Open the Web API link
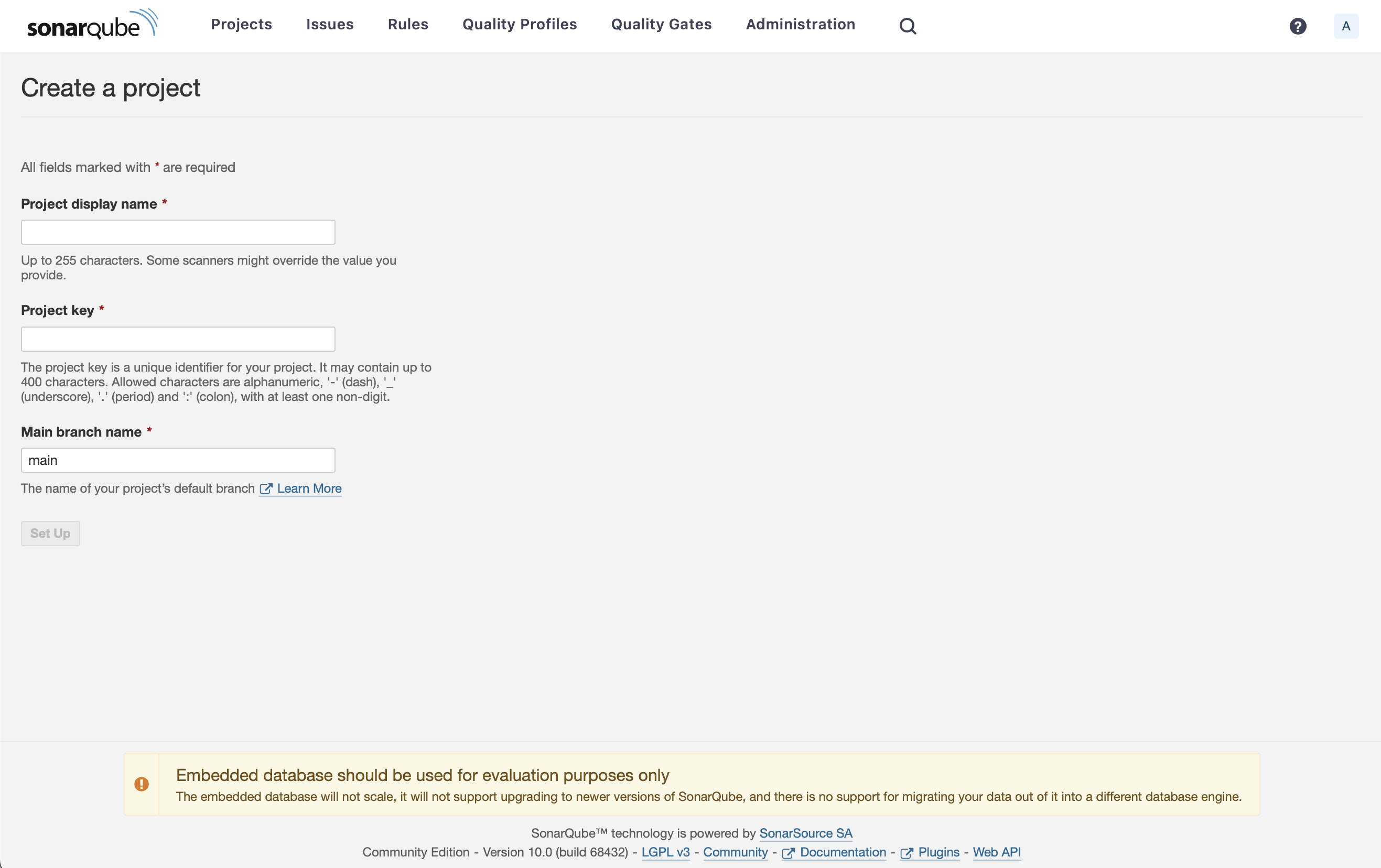Screen dimensions: 1381x868 pyautogui.click(x=996, y=853)
